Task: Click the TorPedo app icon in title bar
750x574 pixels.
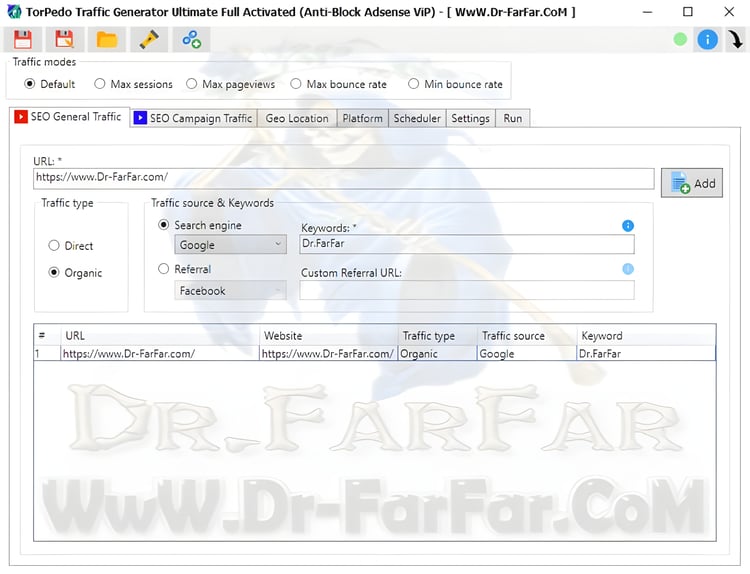Action: [x=14, y=11]
